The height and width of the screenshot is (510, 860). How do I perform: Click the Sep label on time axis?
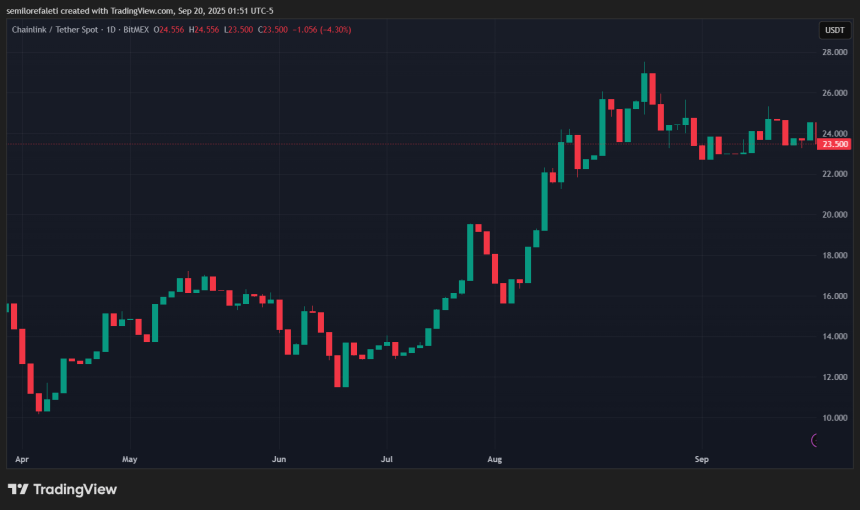point(701,459)
